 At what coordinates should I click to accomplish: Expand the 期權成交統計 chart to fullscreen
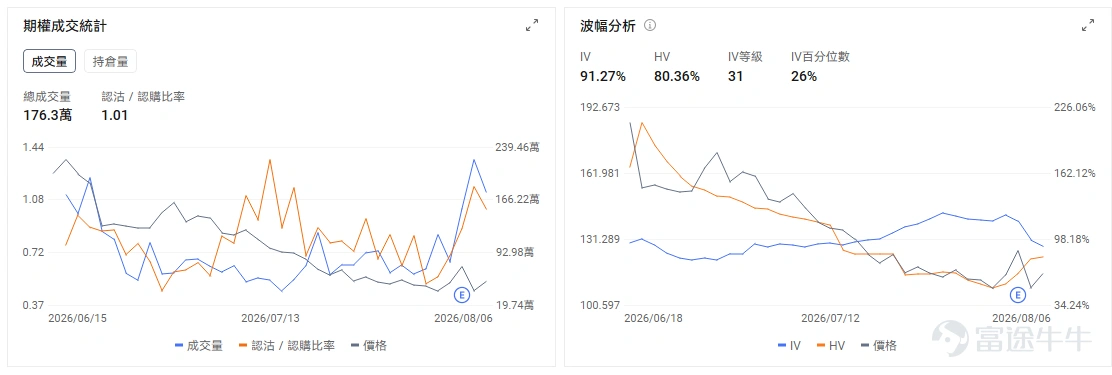click(531, 26)
